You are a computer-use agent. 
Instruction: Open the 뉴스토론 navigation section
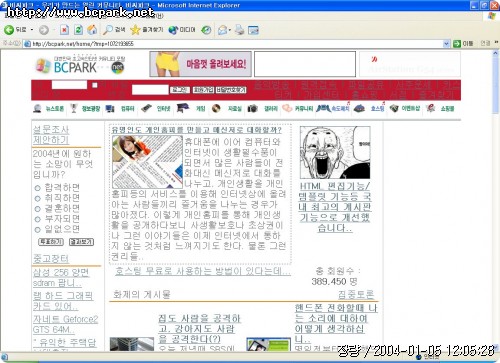coord(49,108)
